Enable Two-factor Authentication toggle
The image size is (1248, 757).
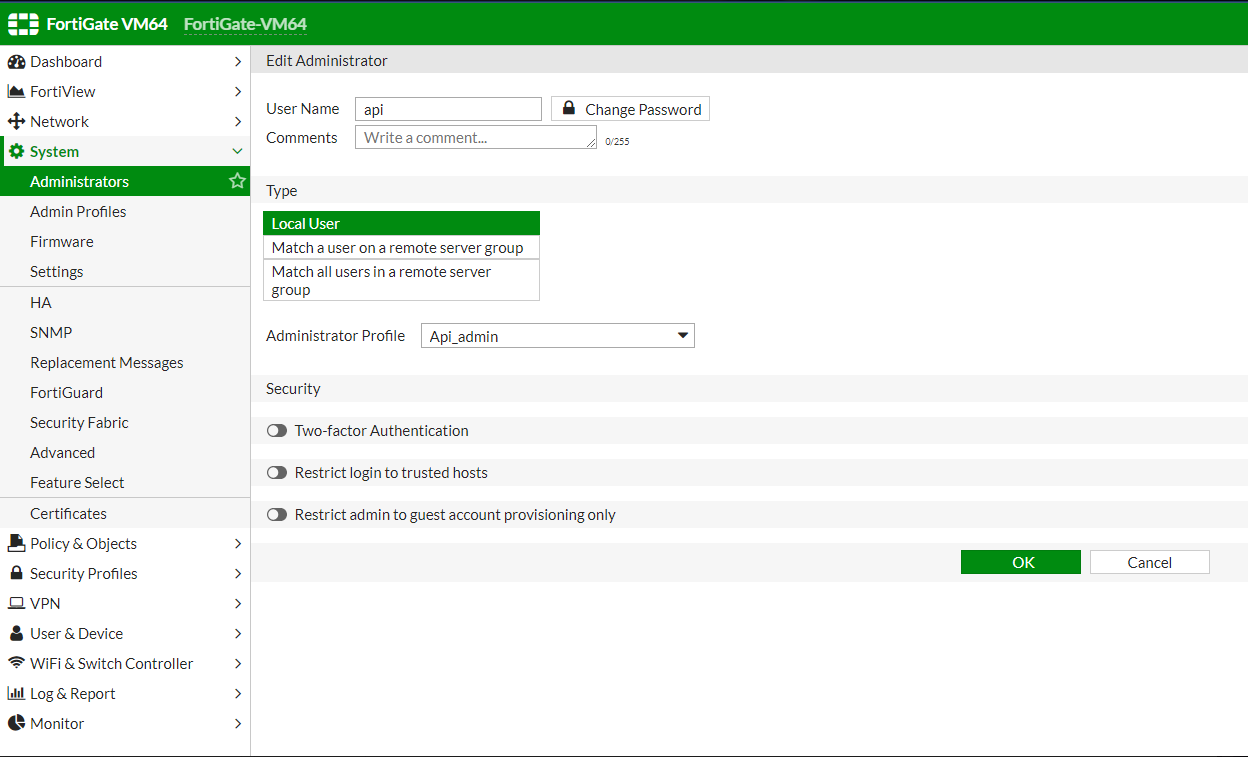277,431
